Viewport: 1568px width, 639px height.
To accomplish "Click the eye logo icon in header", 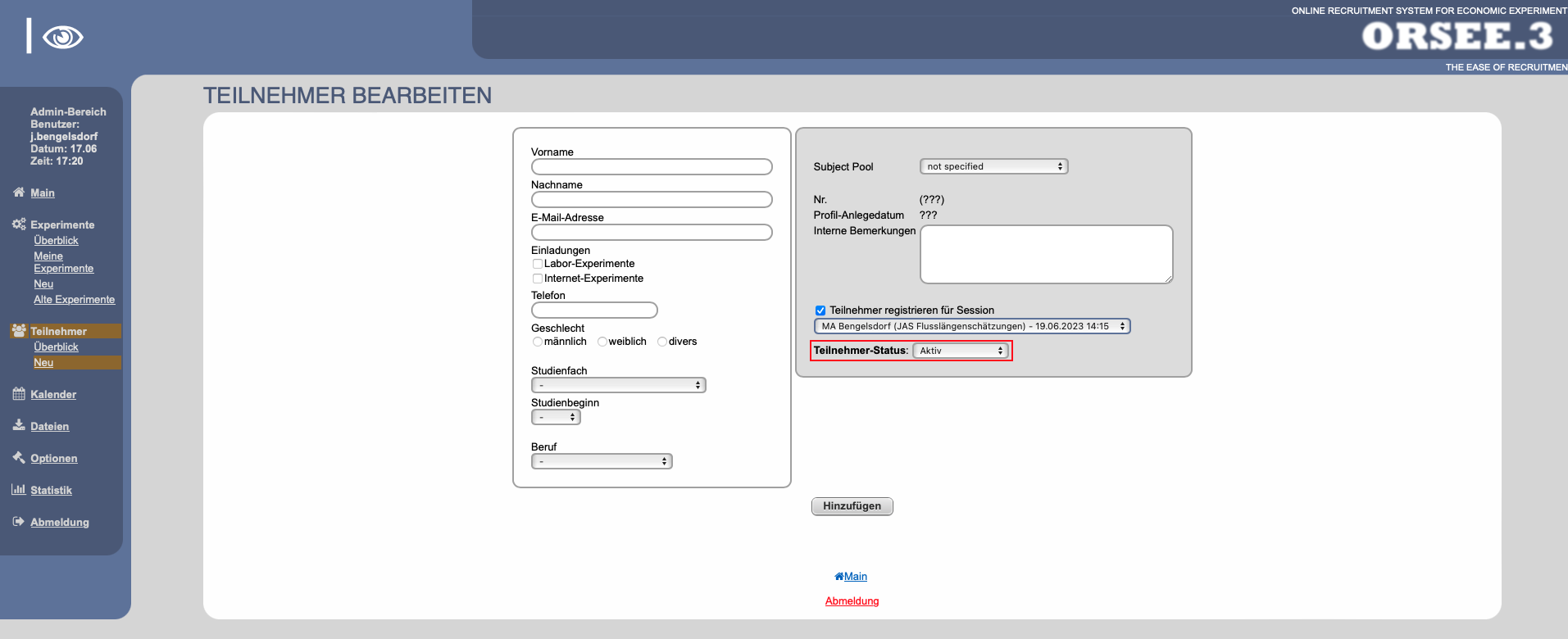I will click(62, 38).
